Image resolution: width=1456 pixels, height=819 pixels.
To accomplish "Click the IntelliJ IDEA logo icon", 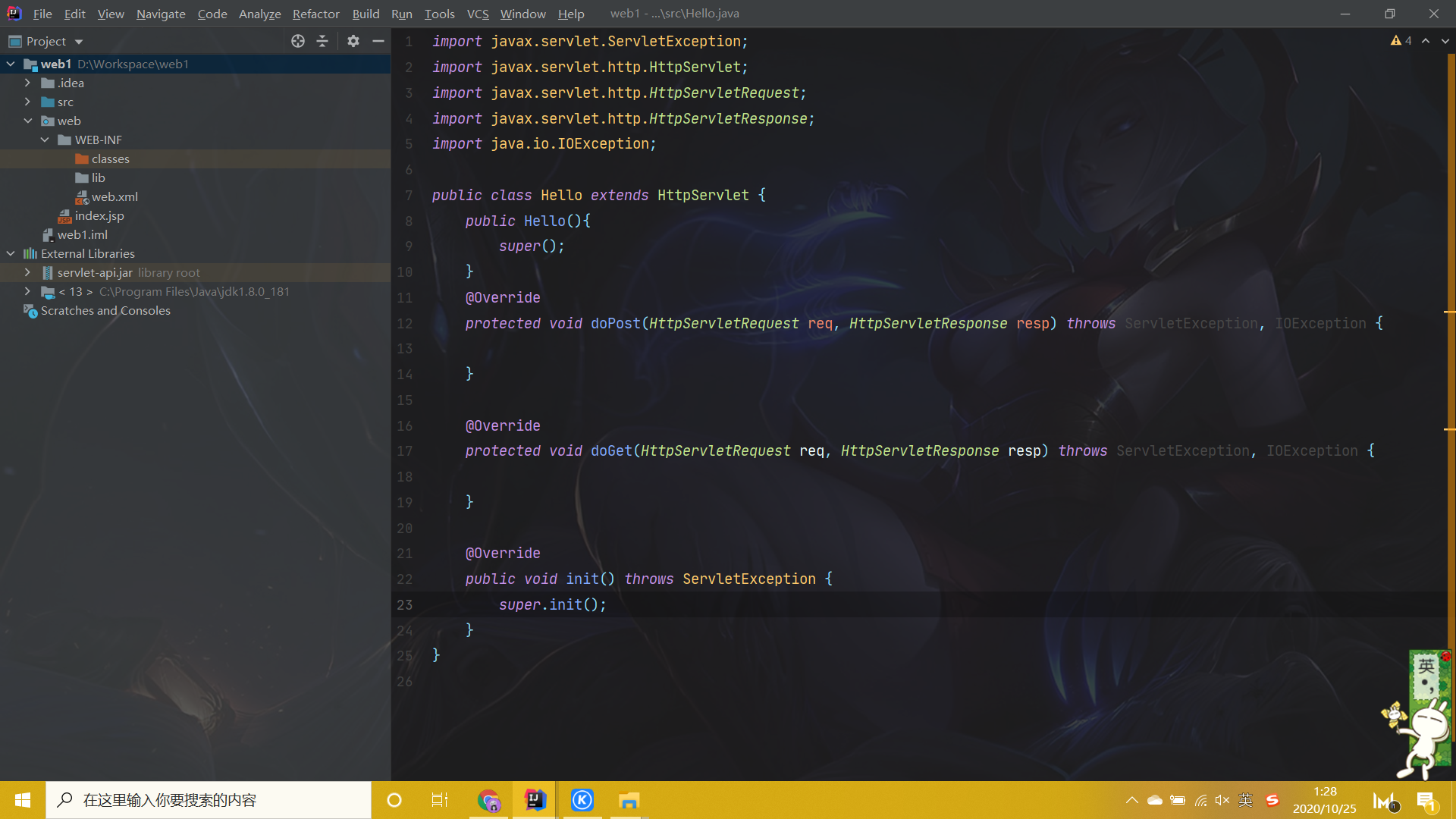I will pos(14,14).
